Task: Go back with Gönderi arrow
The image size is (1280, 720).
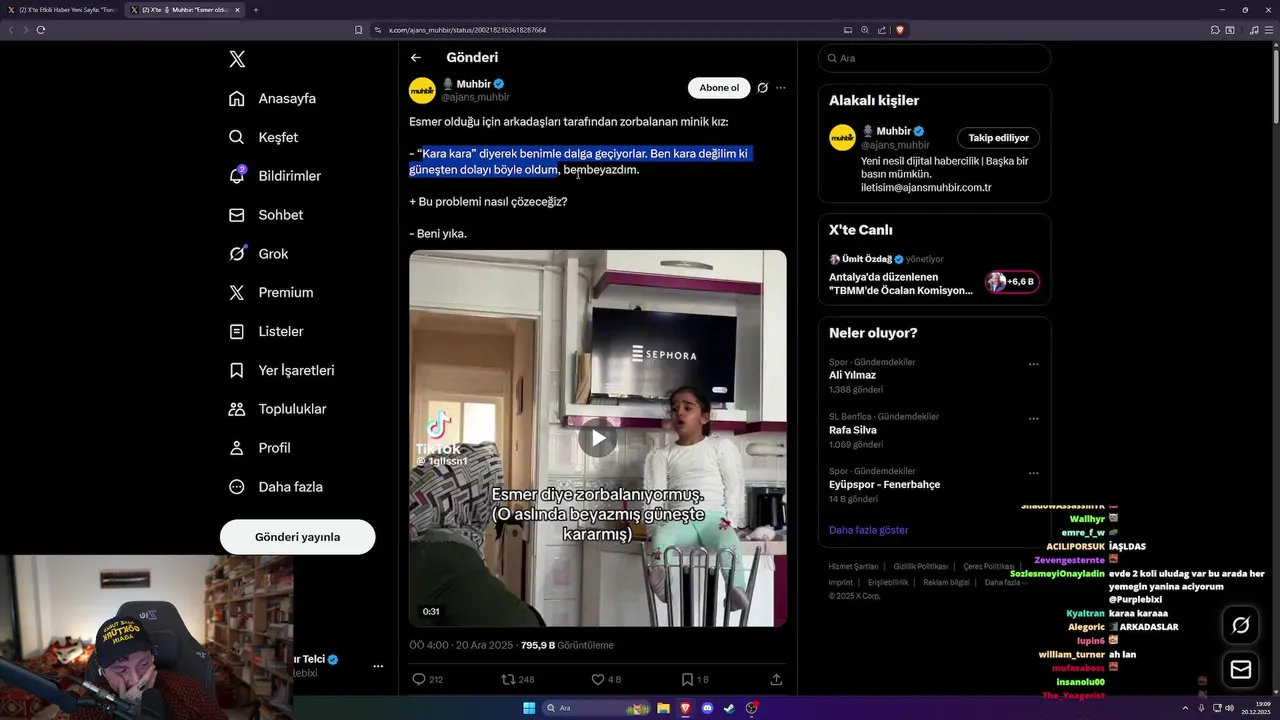Action: point(416,58)
